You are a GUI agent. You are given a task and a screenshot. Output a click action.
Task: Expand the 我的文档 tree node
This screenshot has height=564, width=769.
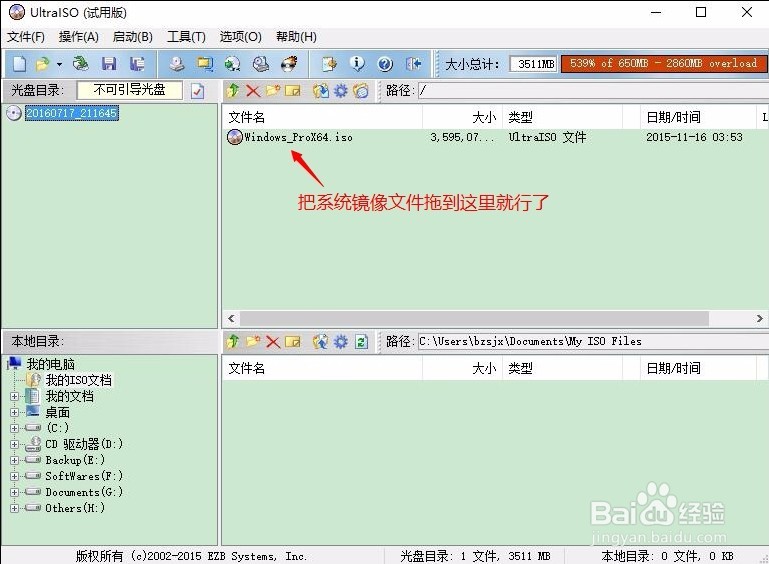(x=15, y=396)
